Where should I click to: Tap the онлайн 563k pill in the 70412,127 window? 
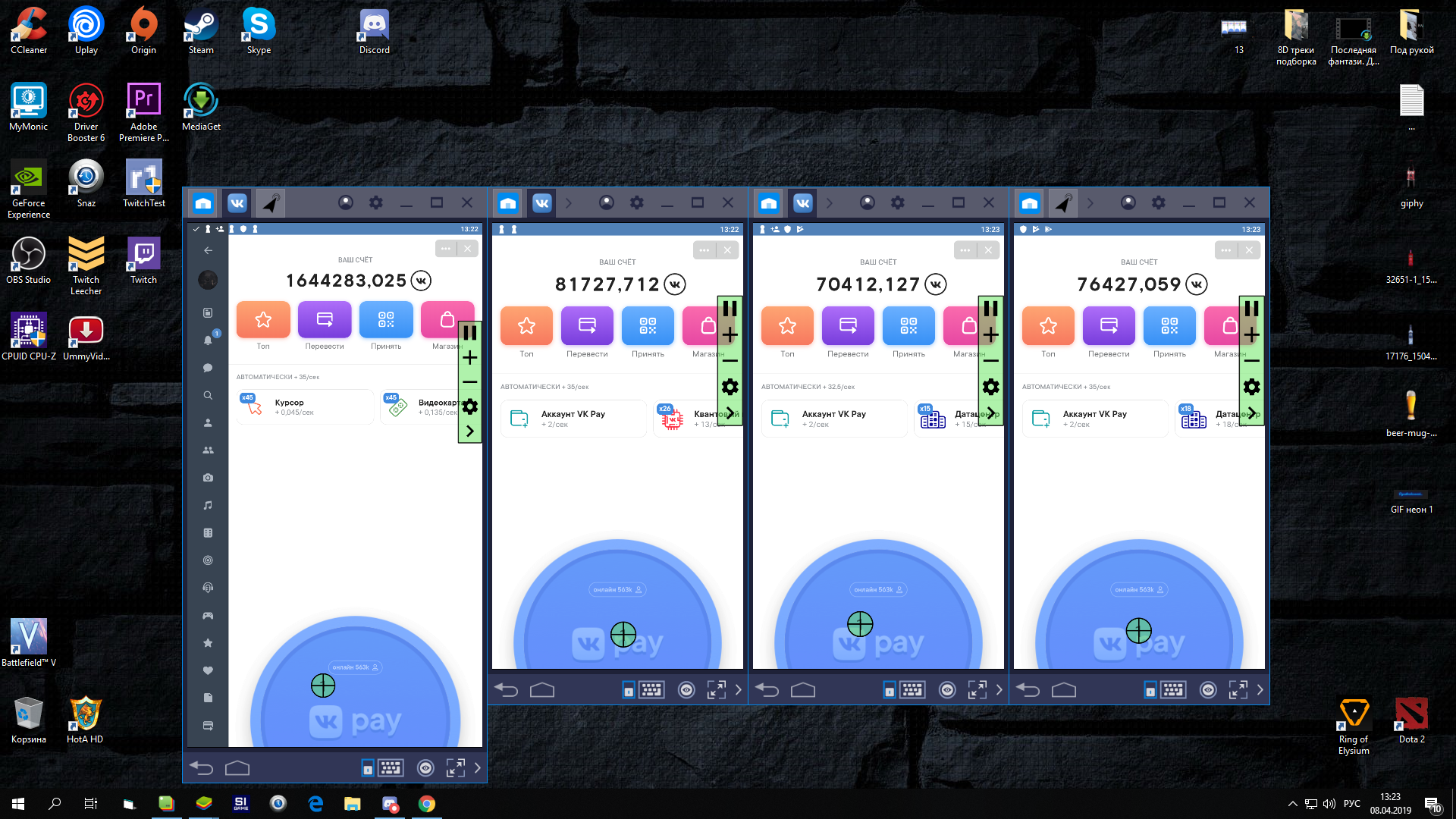click(879, 589)
